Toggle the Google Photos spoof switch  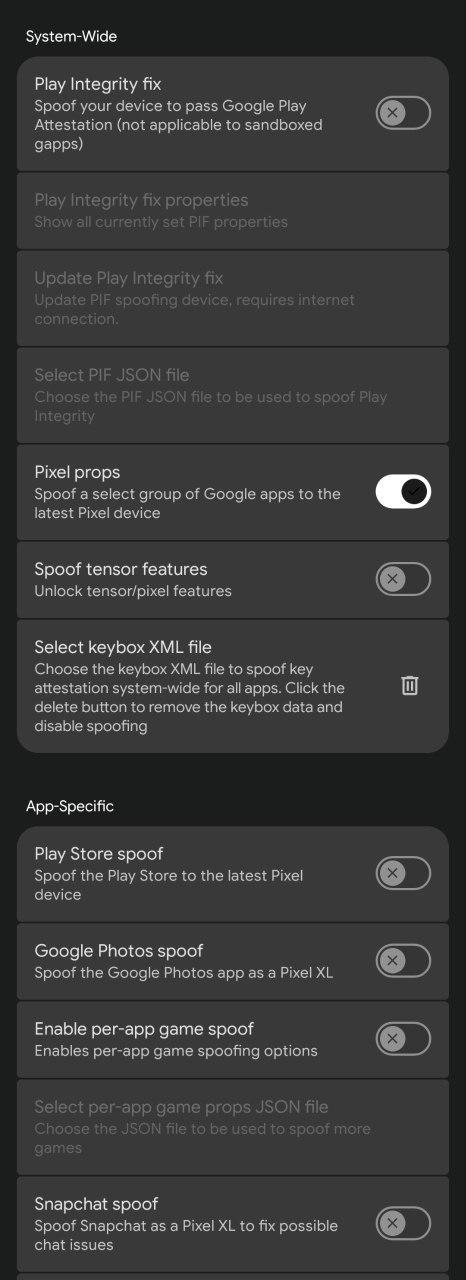[x=403, y=961]
